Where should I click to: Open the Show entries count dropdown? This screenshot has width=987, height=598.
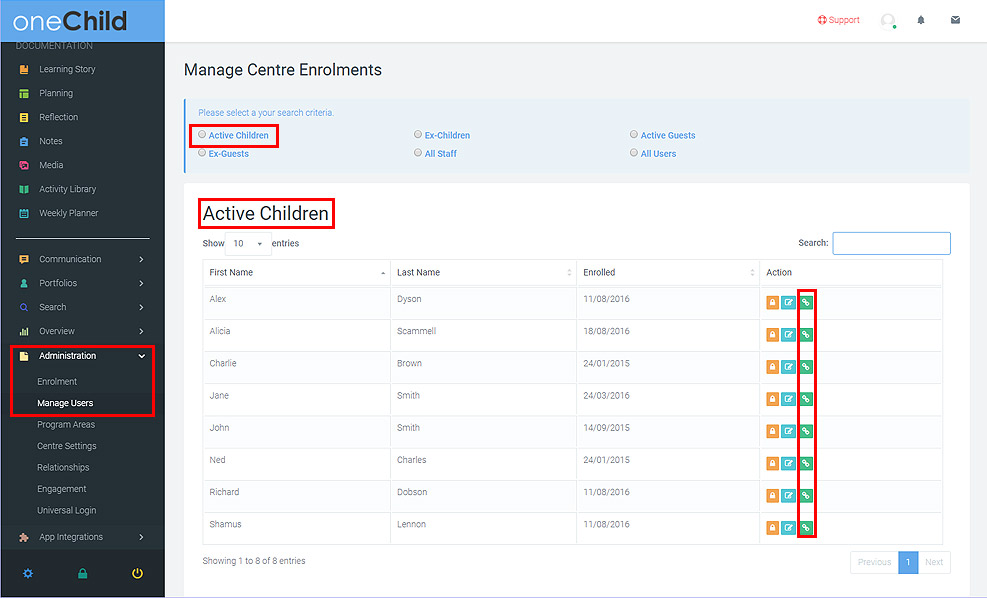[x=248, y=243]
